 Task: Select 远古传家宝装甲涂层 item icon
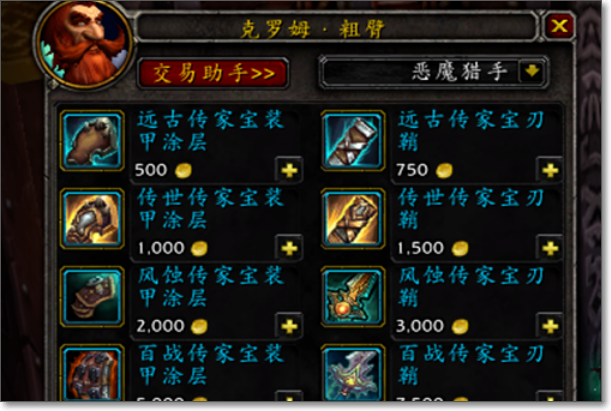[92, 141]
